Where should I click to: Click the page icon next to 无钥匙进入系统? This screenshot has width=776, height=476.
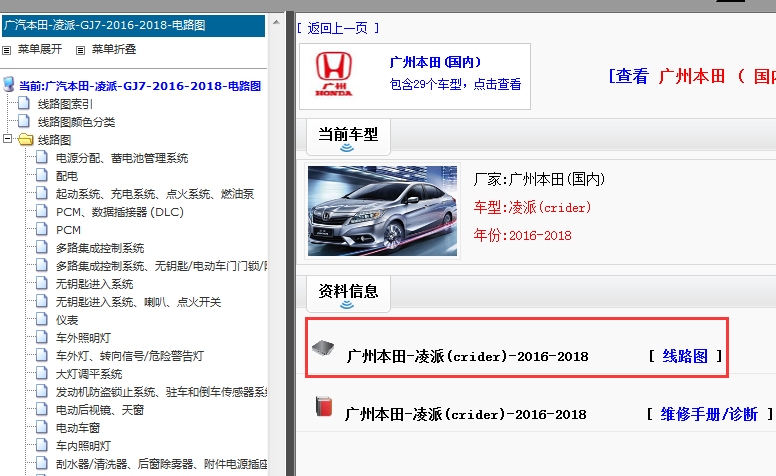[x=42, y=283]
